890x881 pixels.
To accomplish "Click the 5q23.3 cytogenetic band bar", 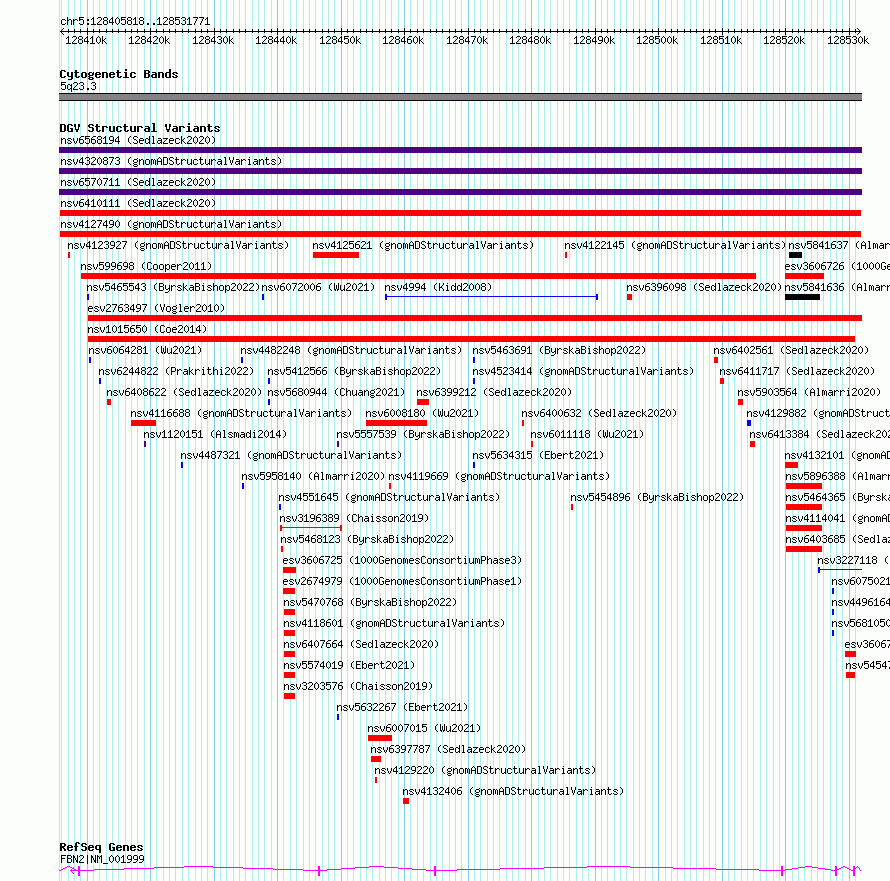I will click(460, 98).
